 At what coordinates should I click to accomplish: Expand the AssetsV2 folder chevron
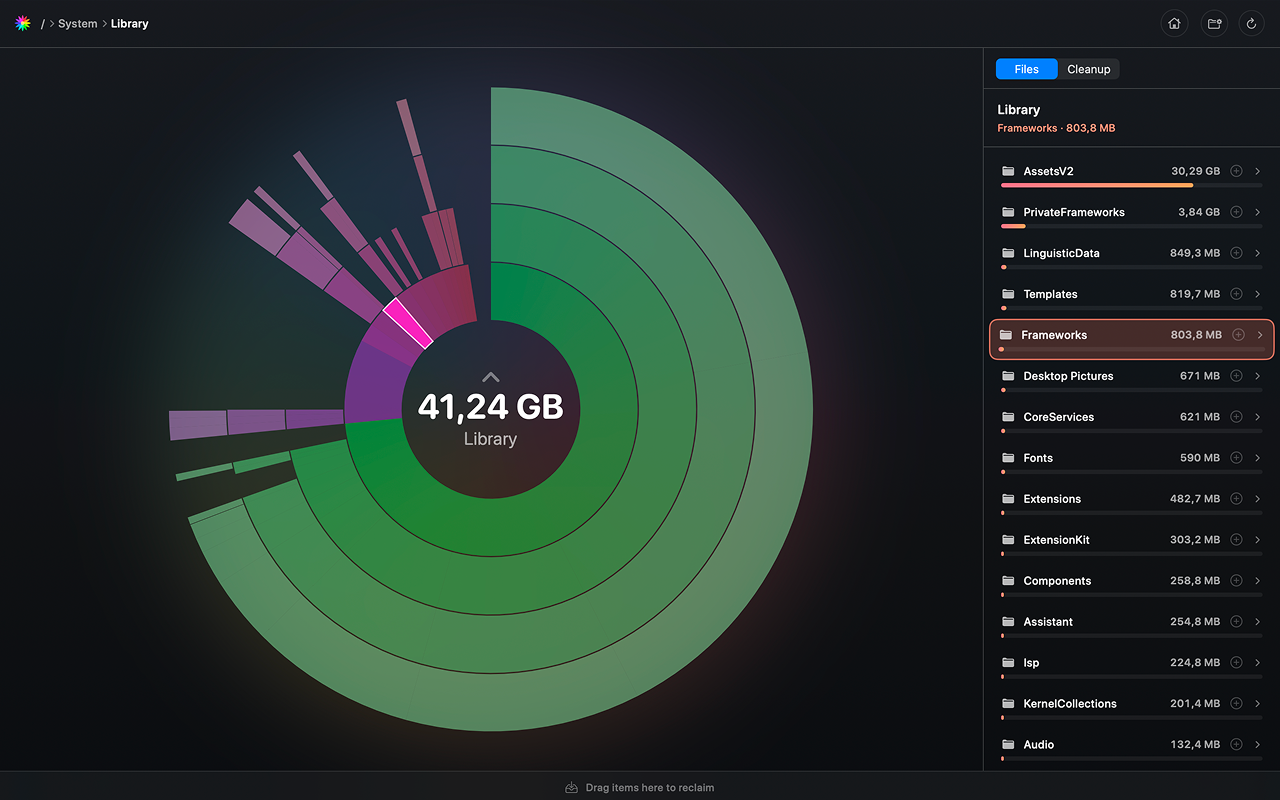pyautogui.click(x=1258, y=171)
